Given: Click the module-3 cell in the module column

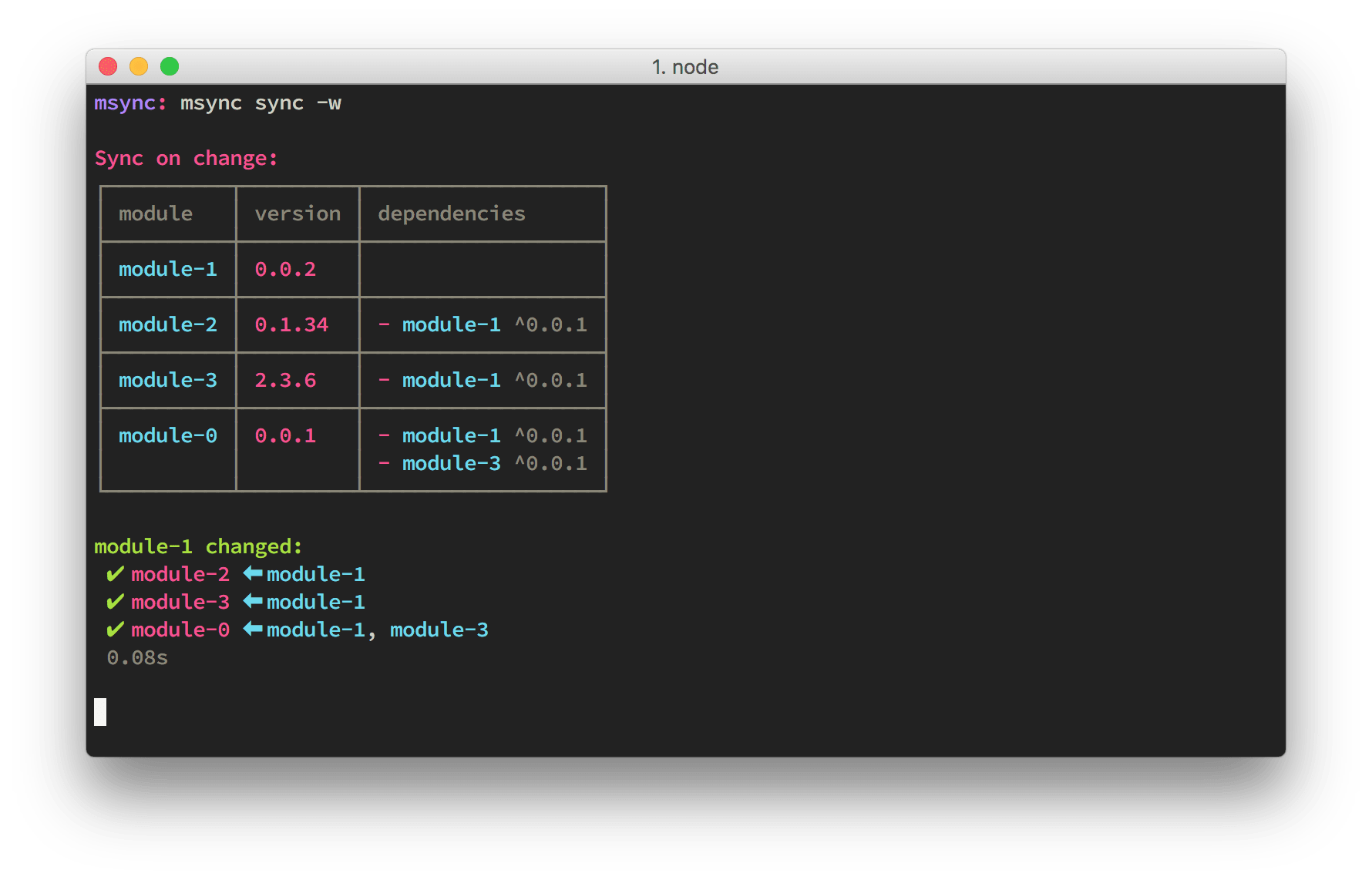Looking at the screenshot, I should (168, 380).
